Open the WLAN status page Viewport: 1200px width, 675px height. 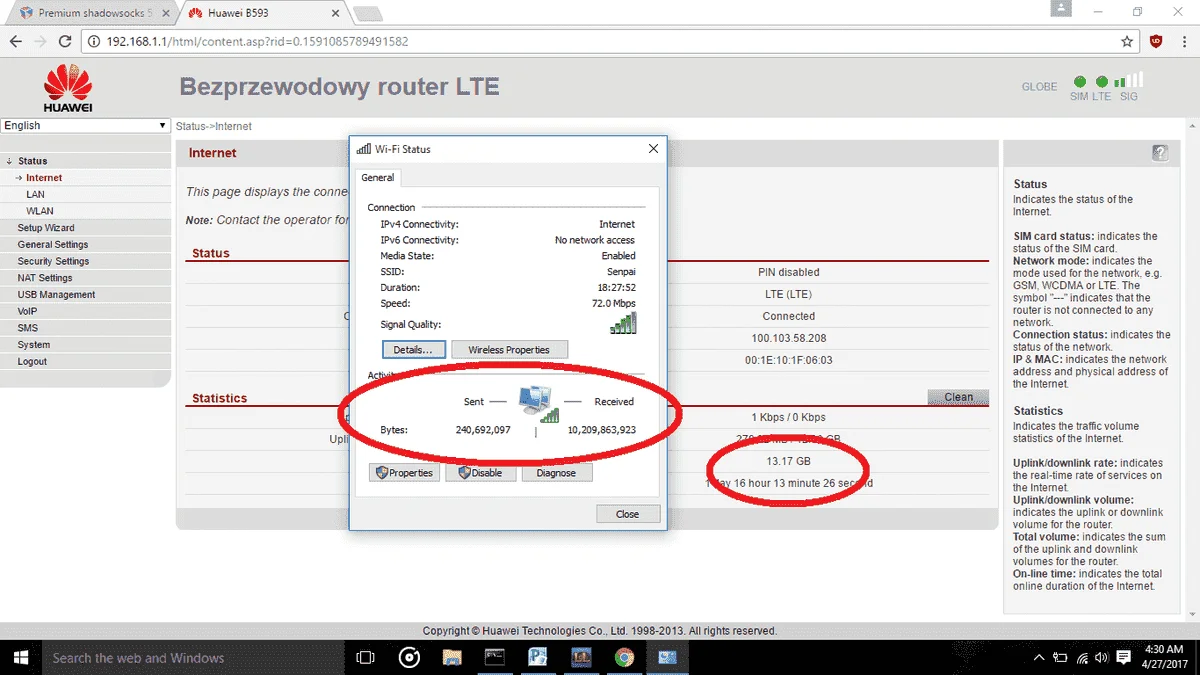coord(40,211)
